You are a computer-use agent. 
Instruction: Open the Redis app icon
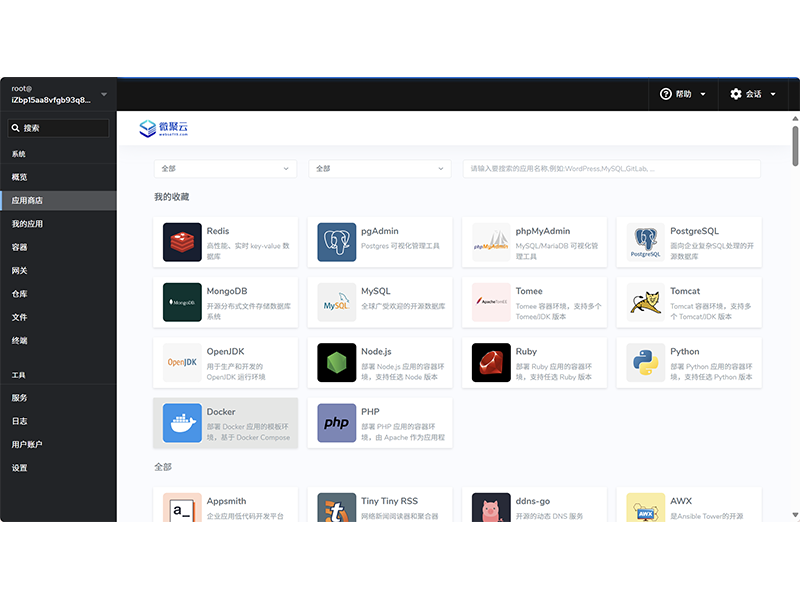pyautogui.click(x=182, y=242)
